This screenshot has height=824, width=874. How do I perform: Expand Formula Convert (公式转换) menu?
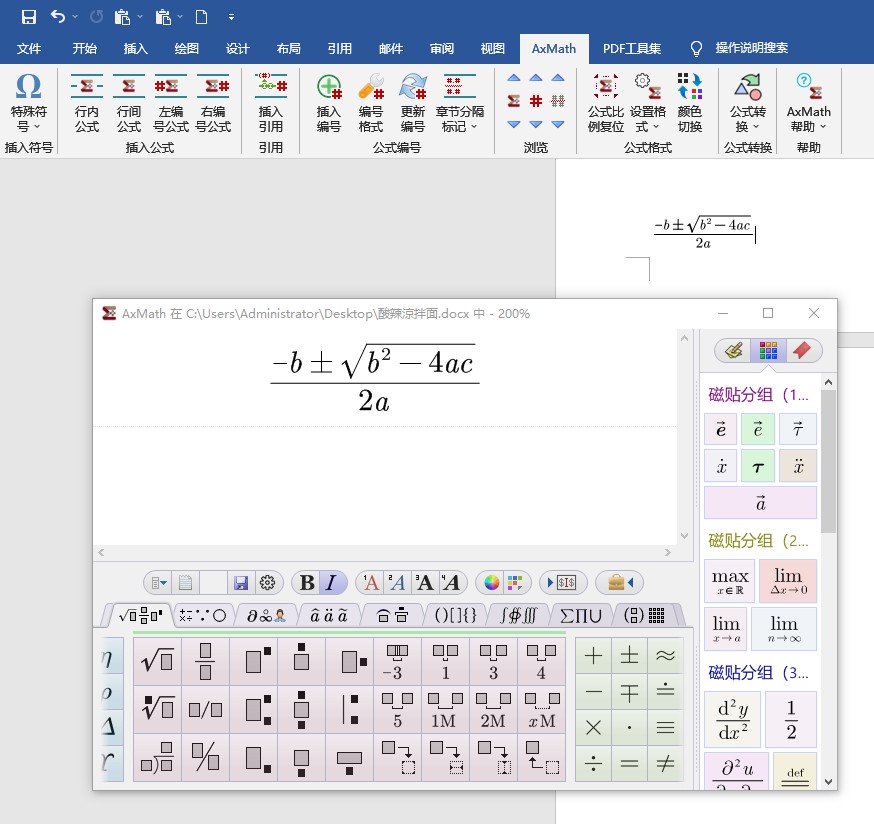tap(747, 104)
